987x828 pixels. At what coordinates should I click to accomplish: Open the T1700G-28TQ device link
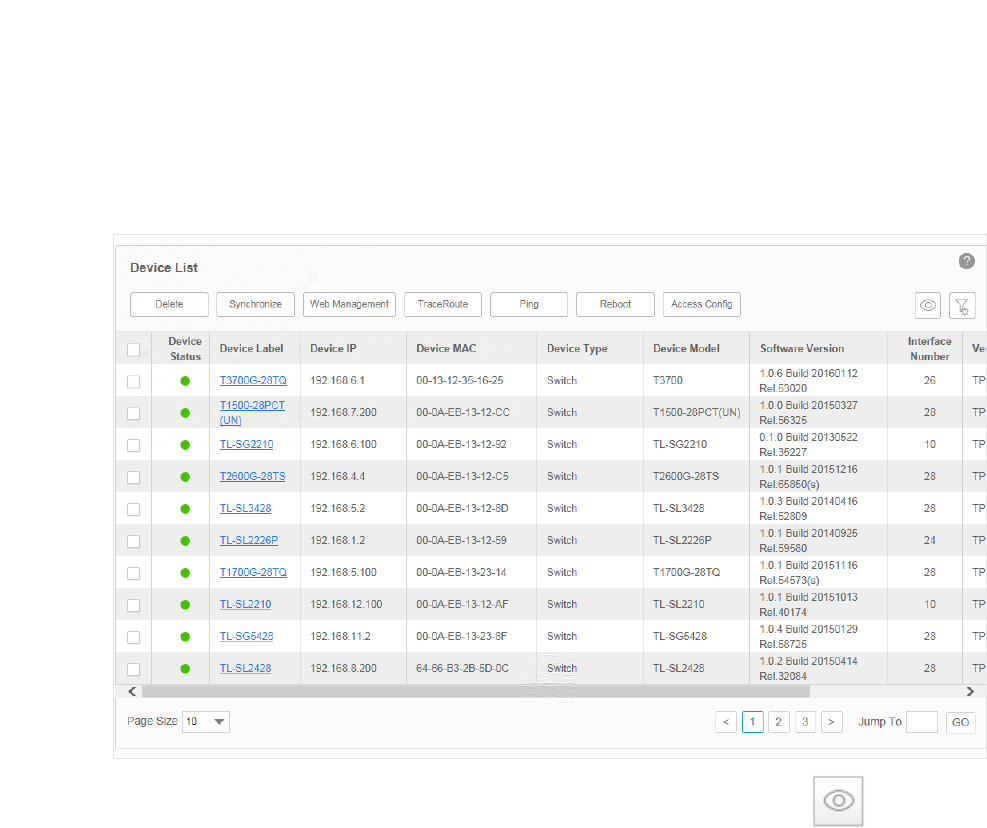coord(253,572)
